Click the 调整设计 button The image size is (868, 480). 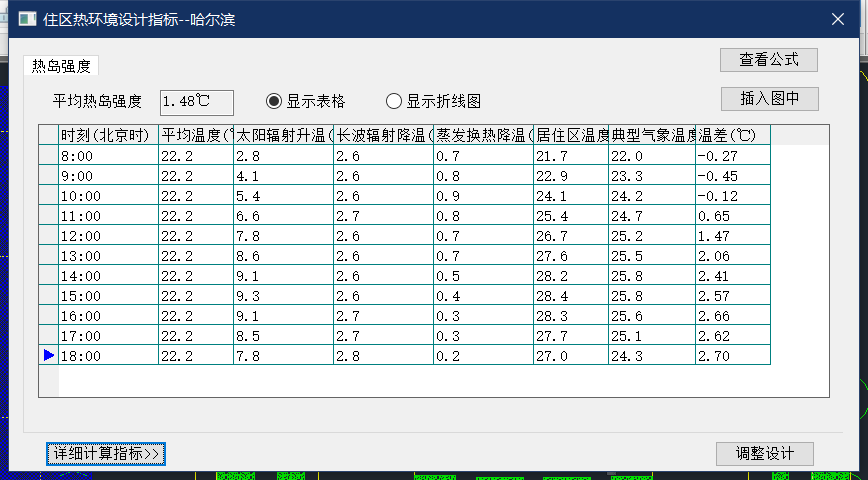tap(765, 453)
